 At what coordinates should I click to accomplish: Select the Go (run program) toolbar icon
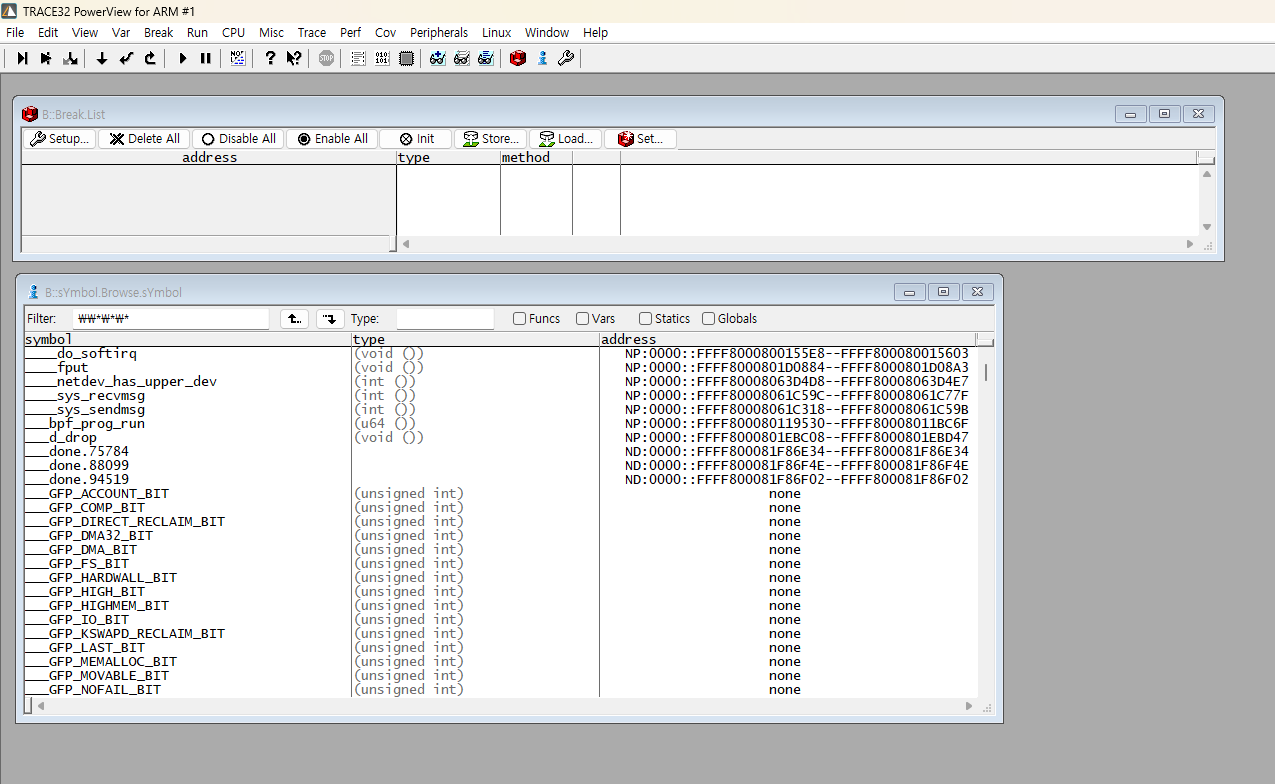[x=183, y=58]
